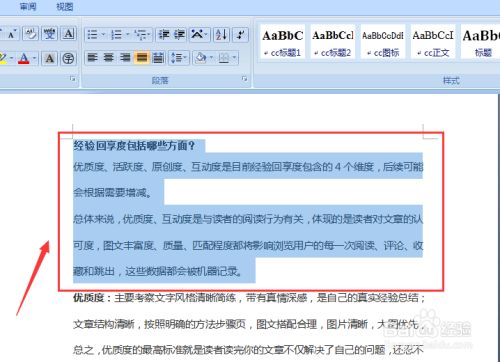This screenshot has height=362, width=500.
Task: Toggle the character border icon
Action: [x=69, y=34]
